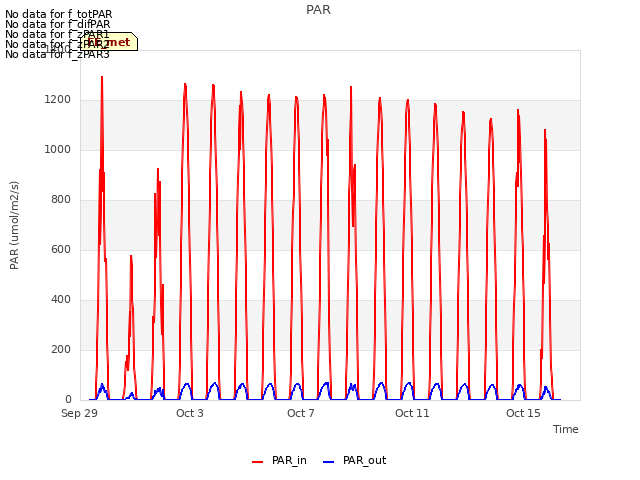
Task: Click the 400 y-axis tick label
Action: pos(61,300)
